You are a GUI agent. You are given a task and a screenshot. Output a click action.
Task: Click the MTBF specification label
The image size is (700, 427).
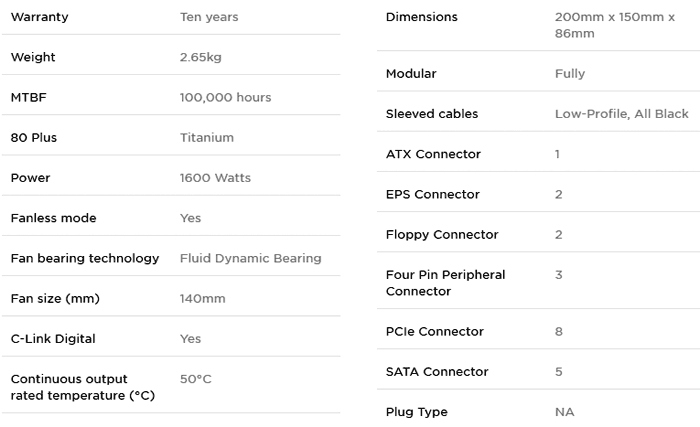coord(29,97)
